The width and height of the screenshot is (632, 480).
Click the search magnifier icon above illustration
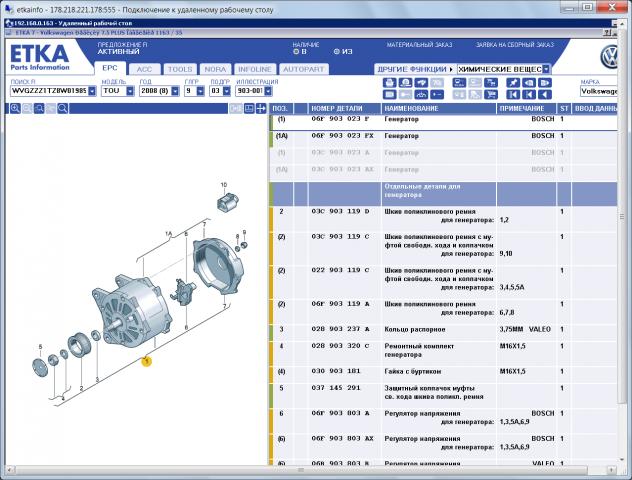62,108
